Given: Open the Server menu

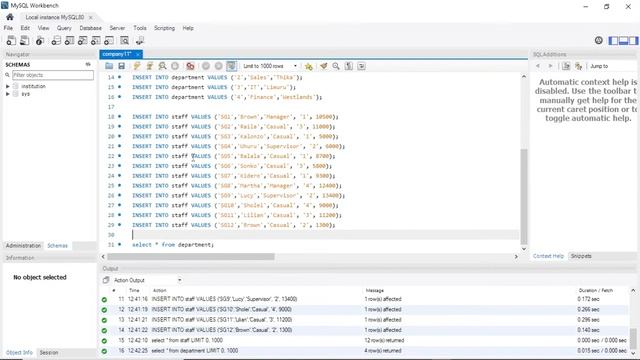Looking at the screenshot, I should point(117,28).
